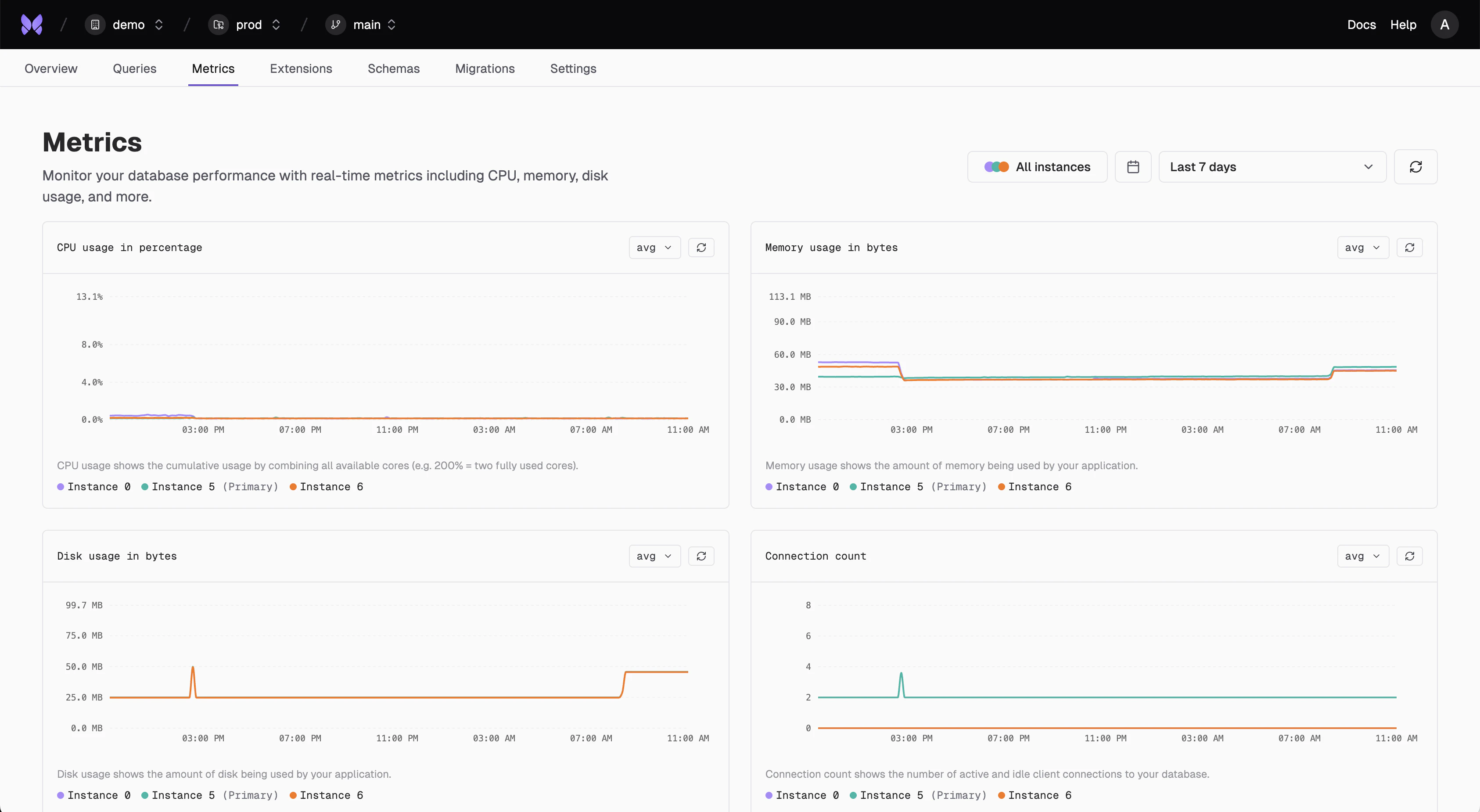Image resolution: width=1480 pixels, height=812 pixels.
Task: Click the branch icon next to main
Action: (x=335, y=24)
